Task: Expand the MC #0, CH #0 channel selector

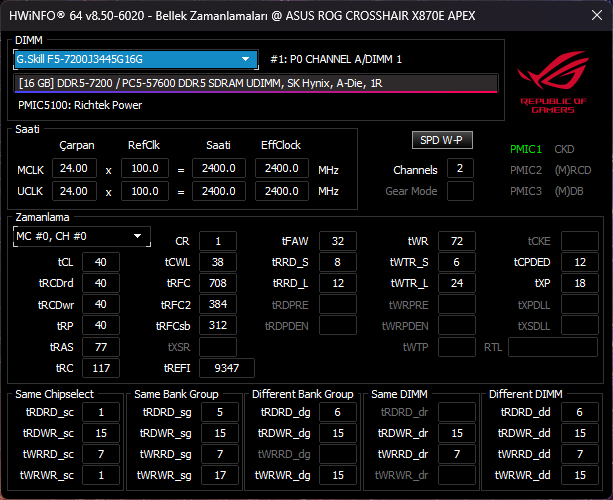Action: [82, 236]
